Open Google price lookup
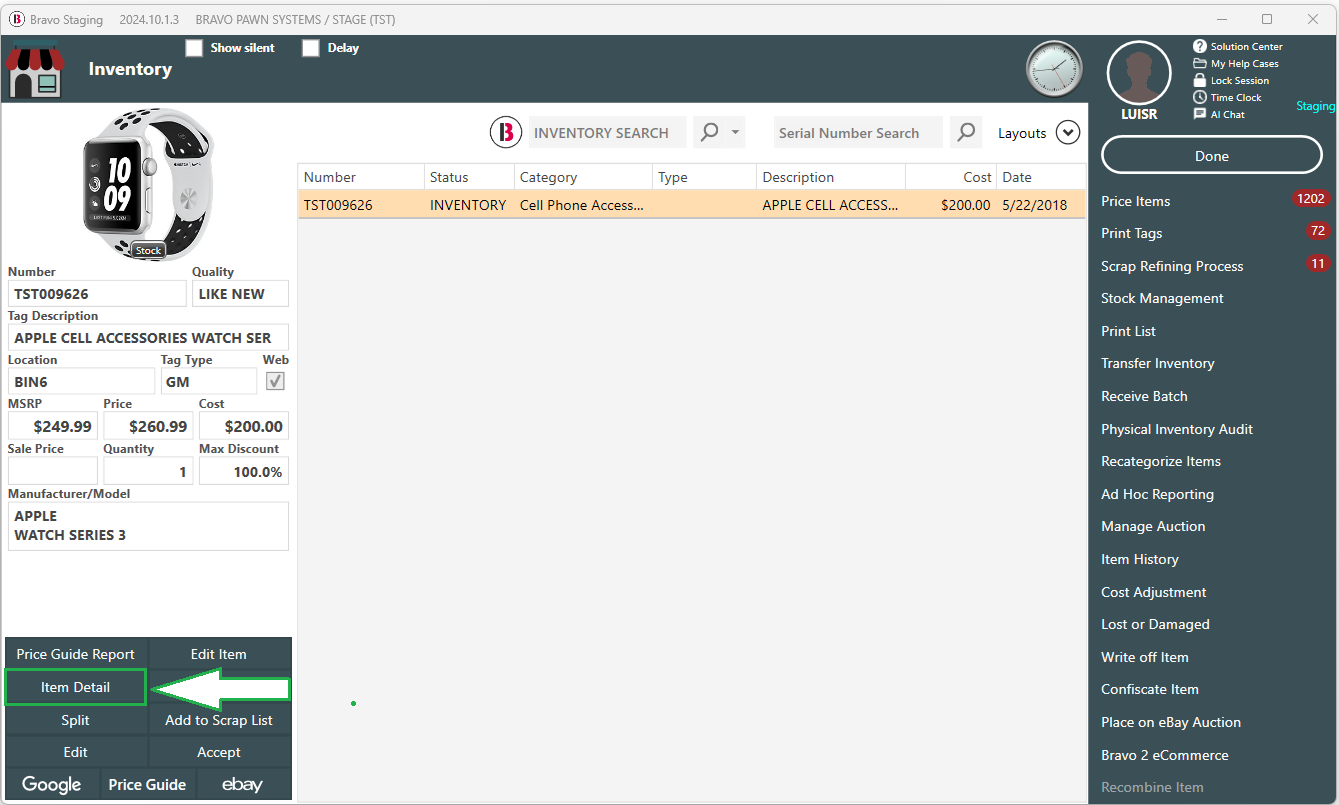 pos(52,785)
